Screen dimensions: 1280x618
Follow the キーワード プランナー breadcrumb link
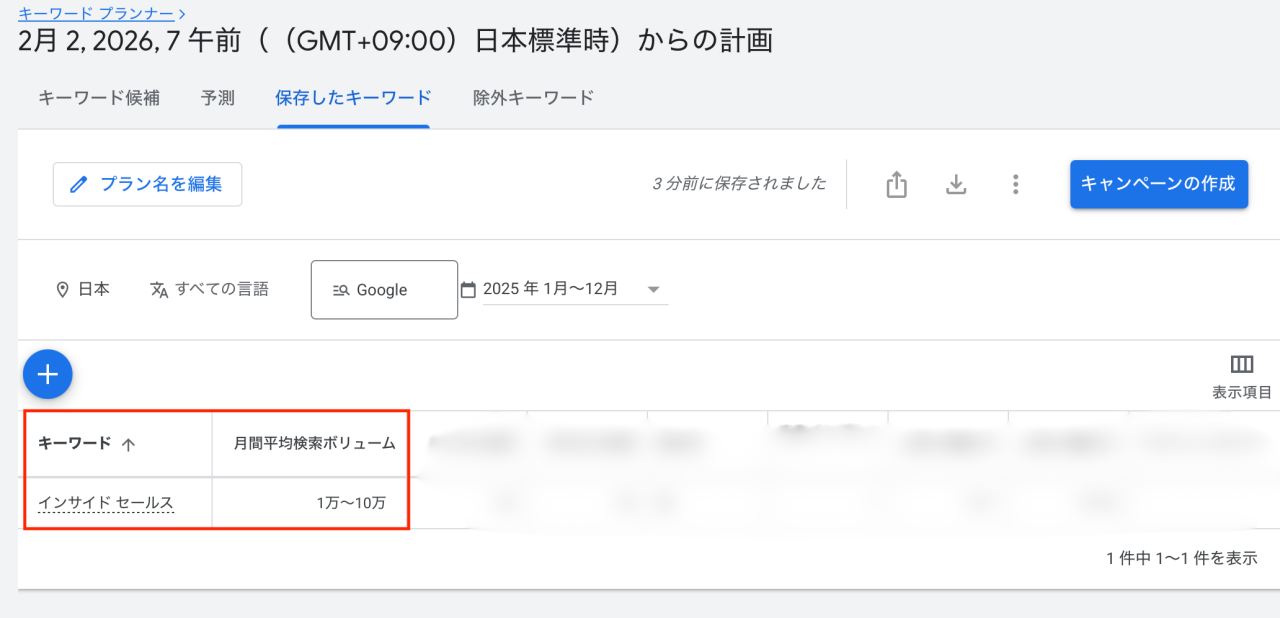click(97, 13)
